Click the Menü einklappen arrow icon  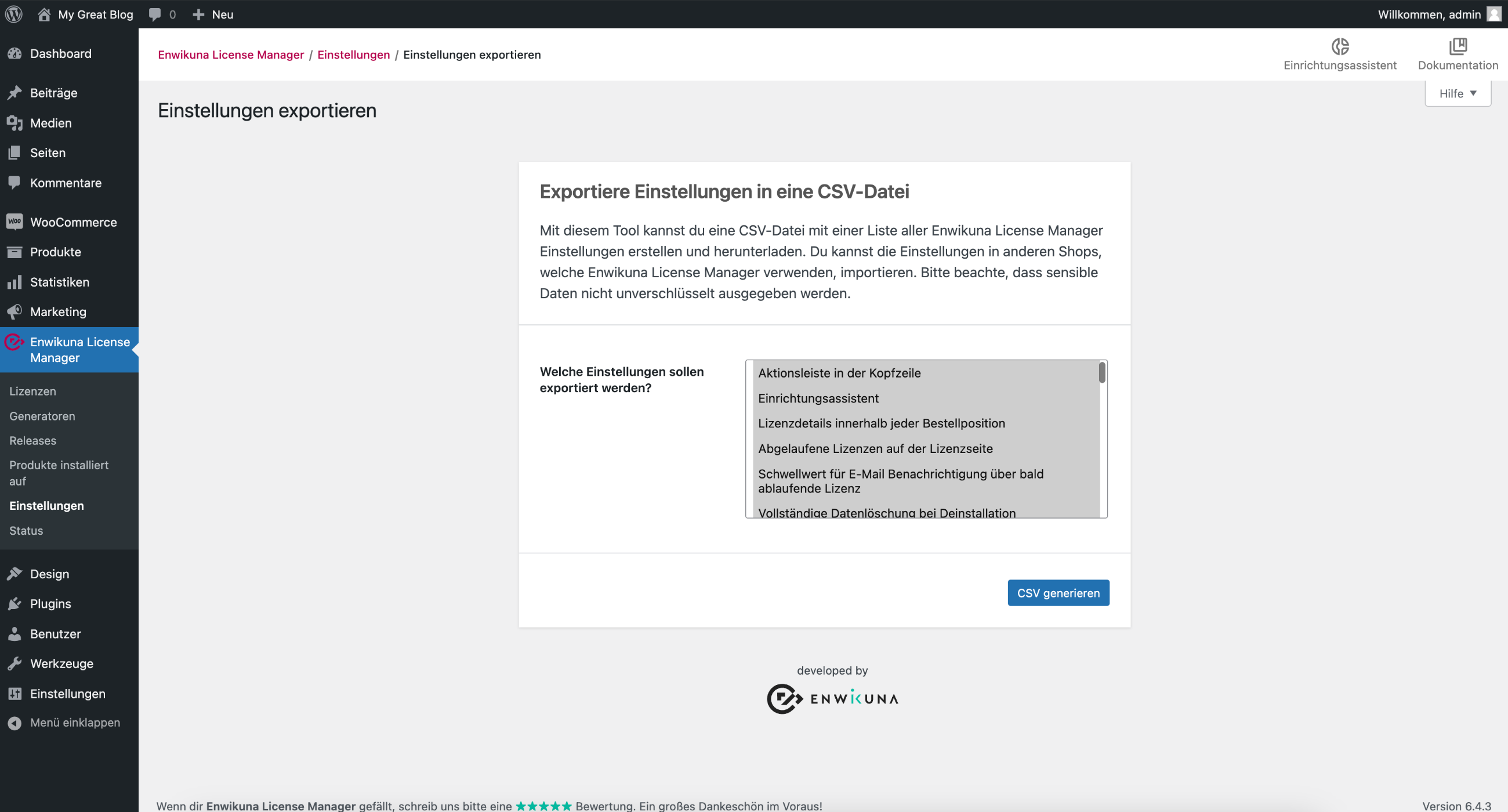[14, 723]
